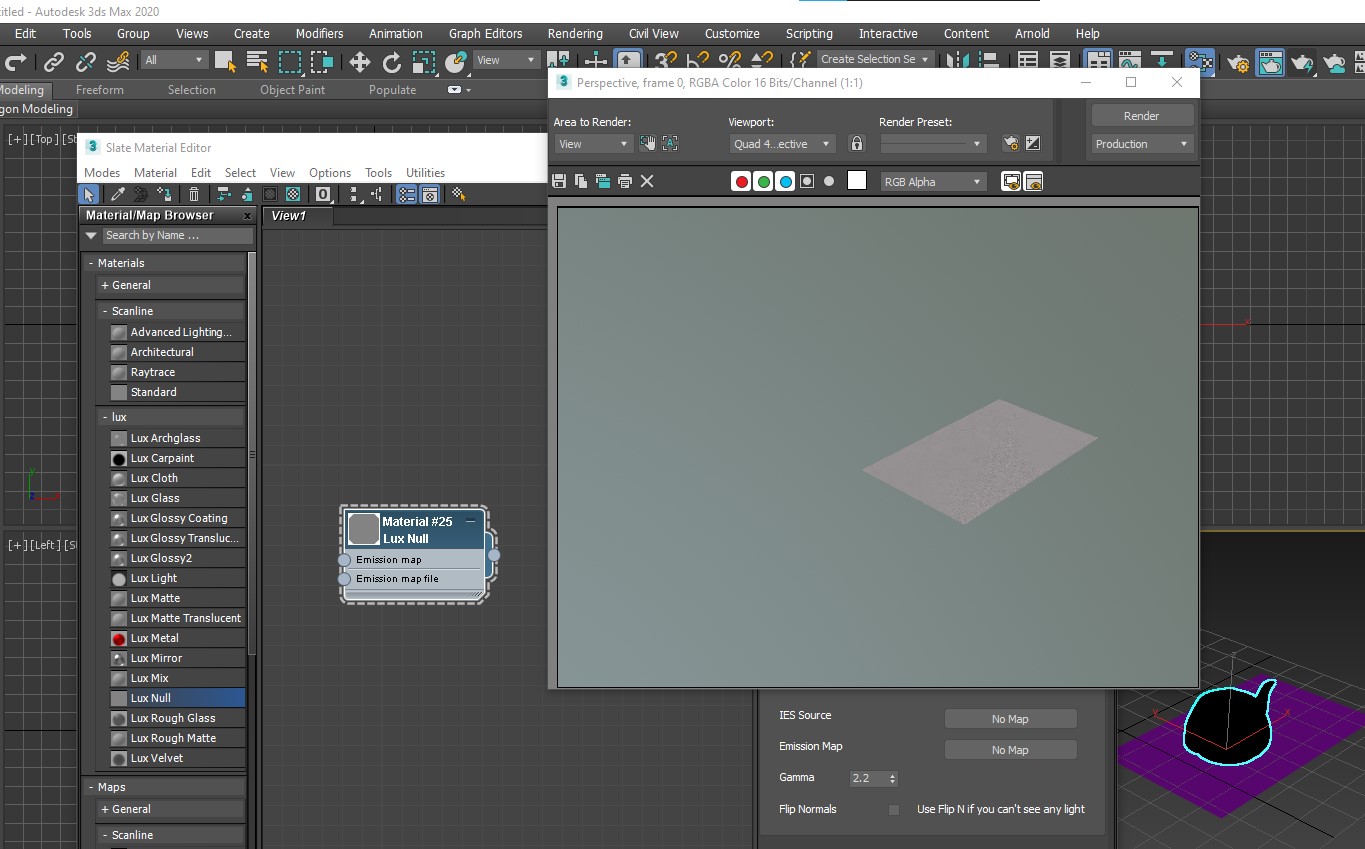The height and width of the screenshot is (849, 1365).
Task: Pick material with eyedropper in Slate editor
Action: 117,194
